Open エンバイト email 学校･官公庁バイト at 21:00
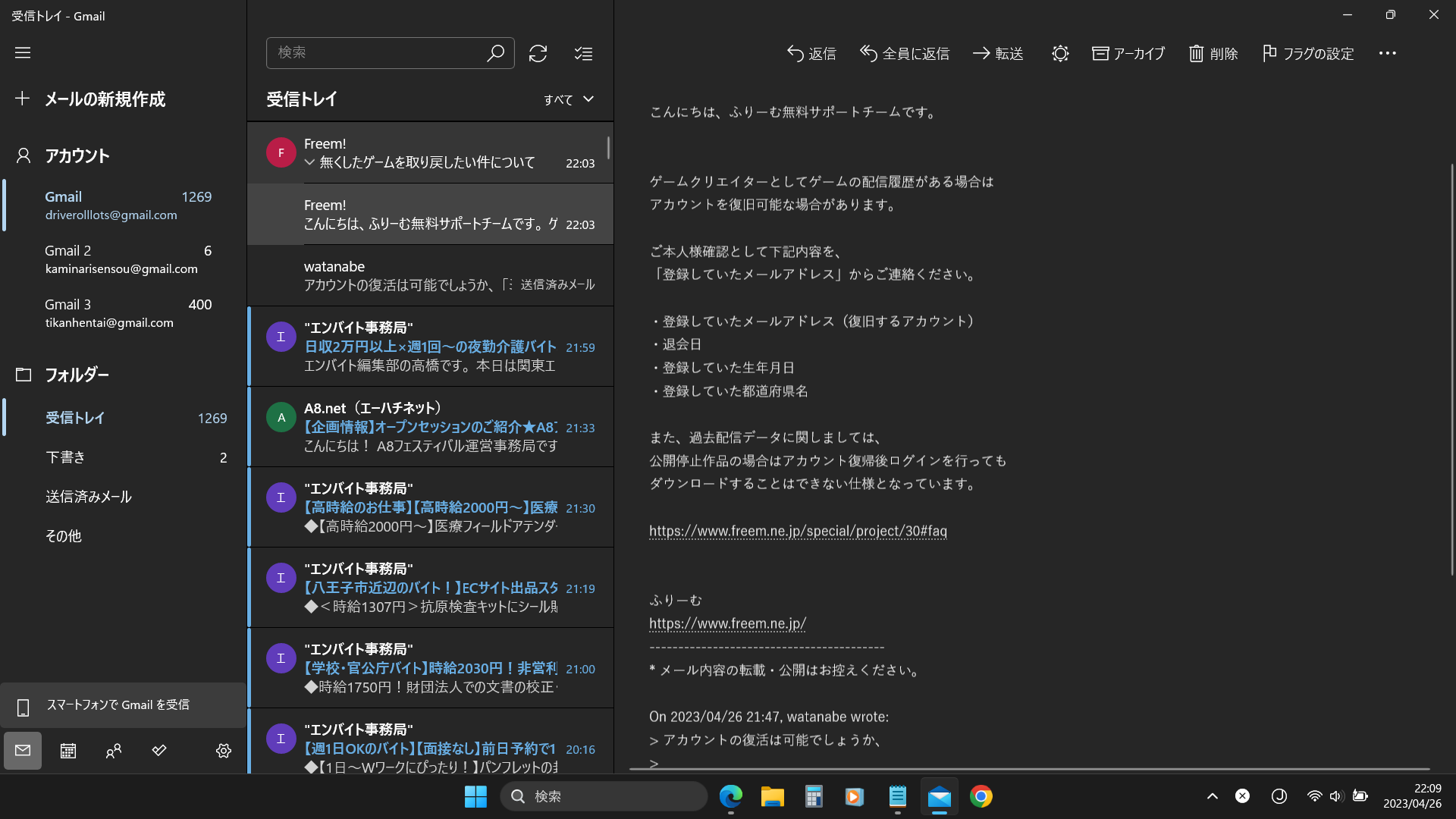Screen dimensions: 1456x819 click(430, 668)
